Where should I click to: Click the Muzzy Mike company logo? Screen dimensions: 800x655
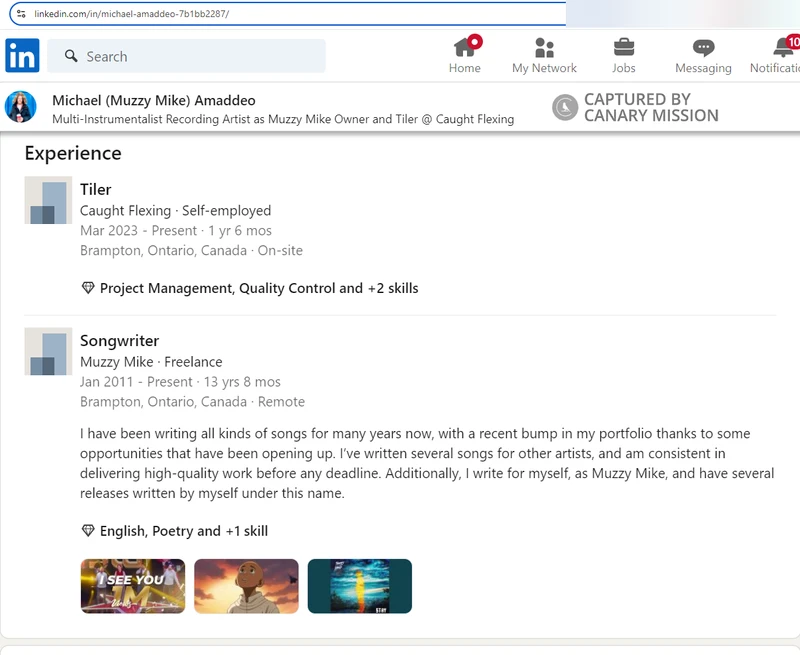[x=48, y=351]
